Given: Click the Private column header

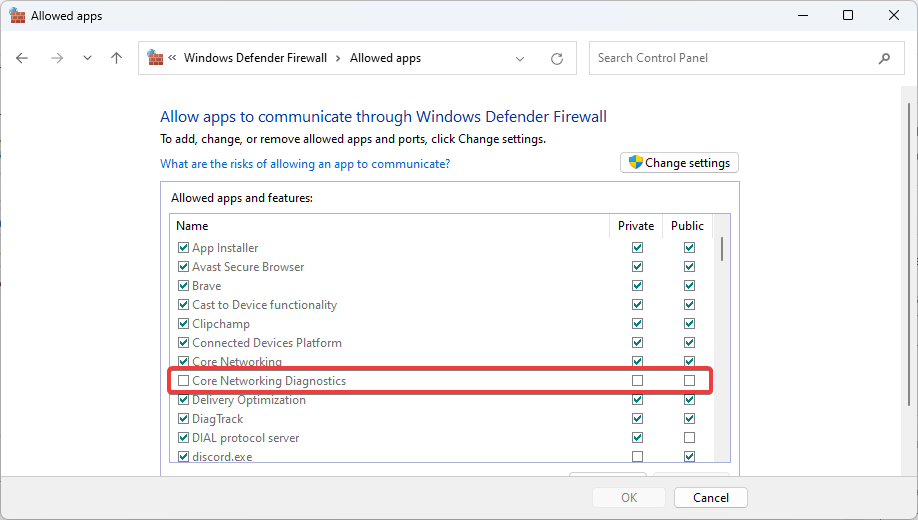Looking at the screenshot, I should coord(636,226).
